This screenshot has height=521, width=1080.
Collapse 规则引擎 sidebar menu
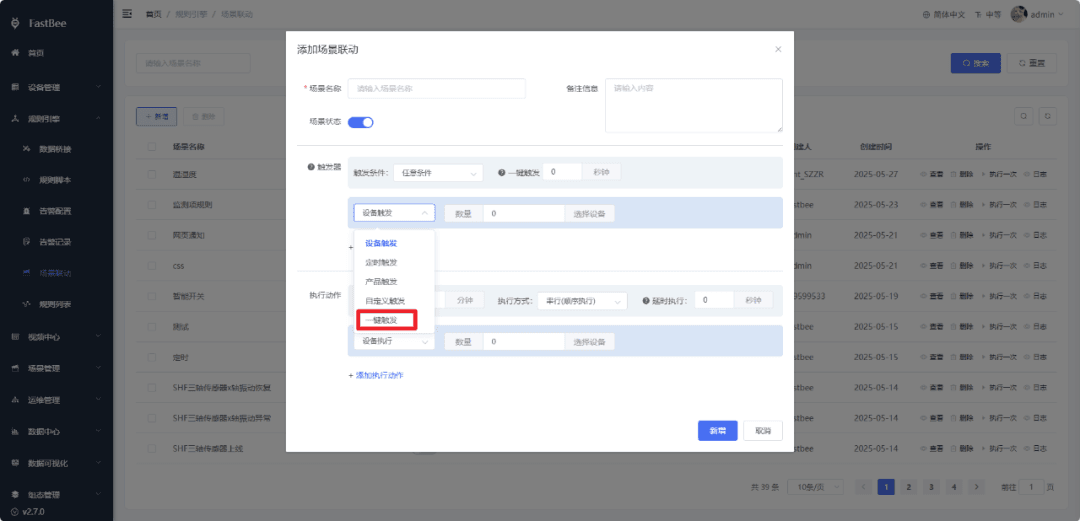[x=56, y=119]
